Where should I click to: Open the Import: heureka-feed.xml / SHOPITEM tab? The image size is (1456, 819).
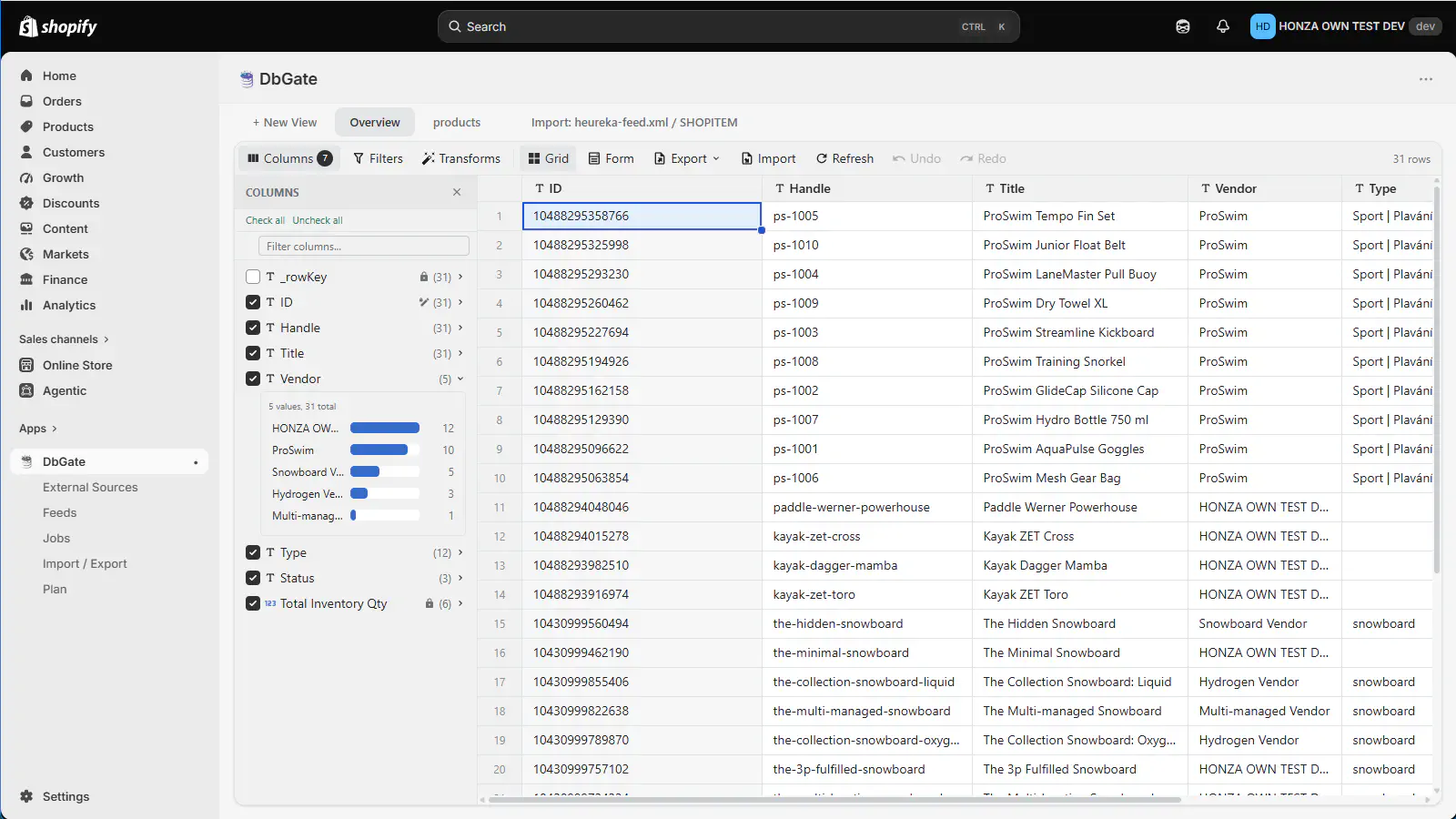tap(634, 122)
